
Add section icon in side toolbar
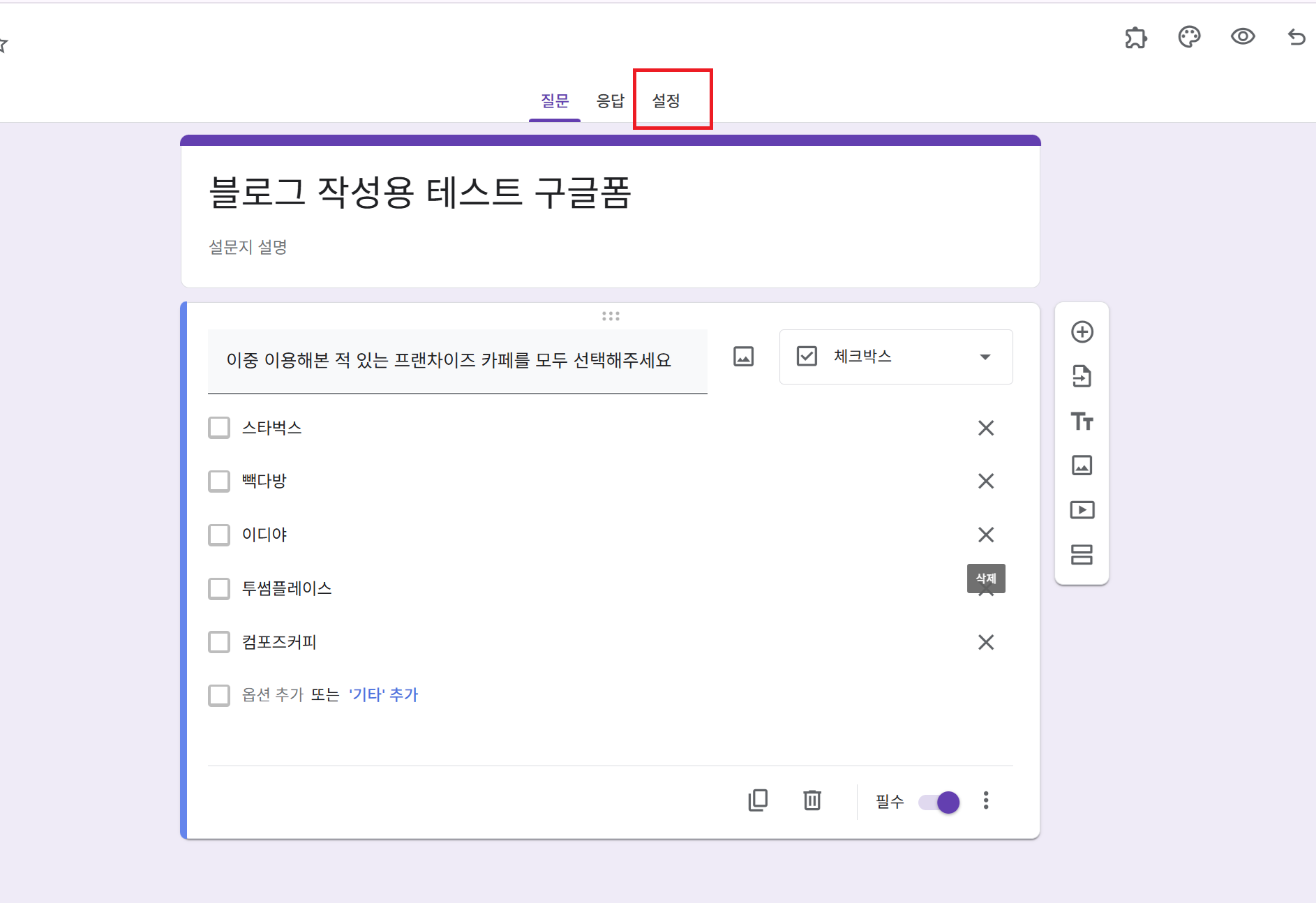1082,555
